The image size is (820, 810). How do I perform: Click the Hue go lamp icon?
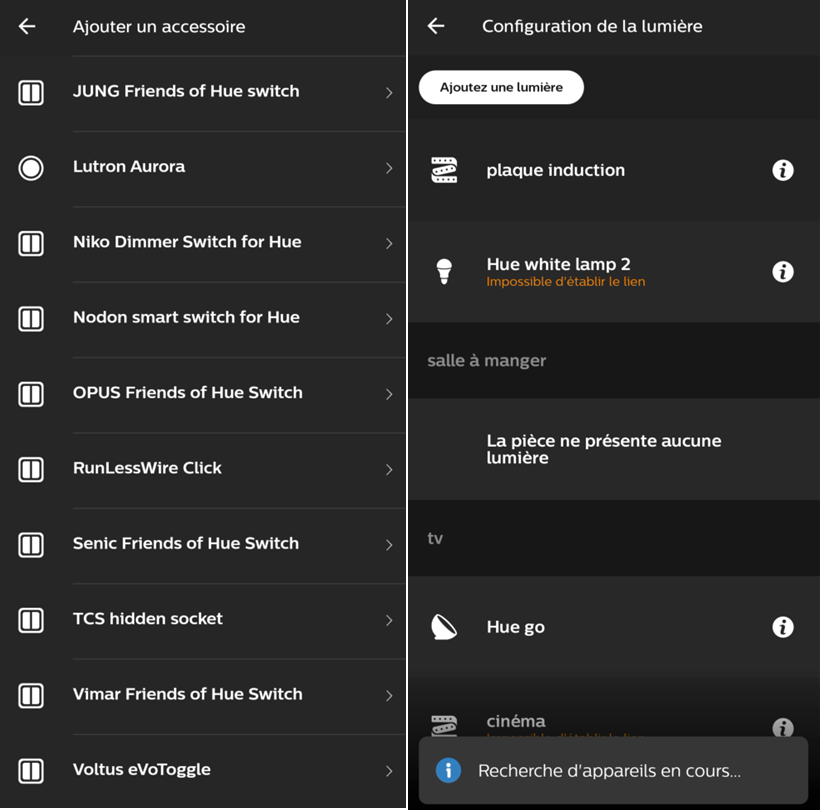444,627
